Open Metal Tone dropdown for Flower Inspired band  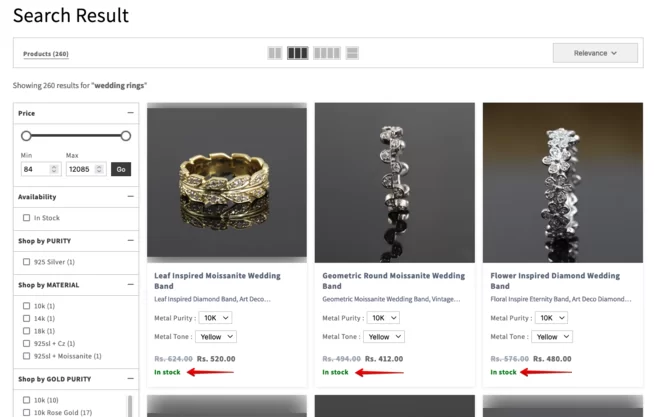point(552,337)
